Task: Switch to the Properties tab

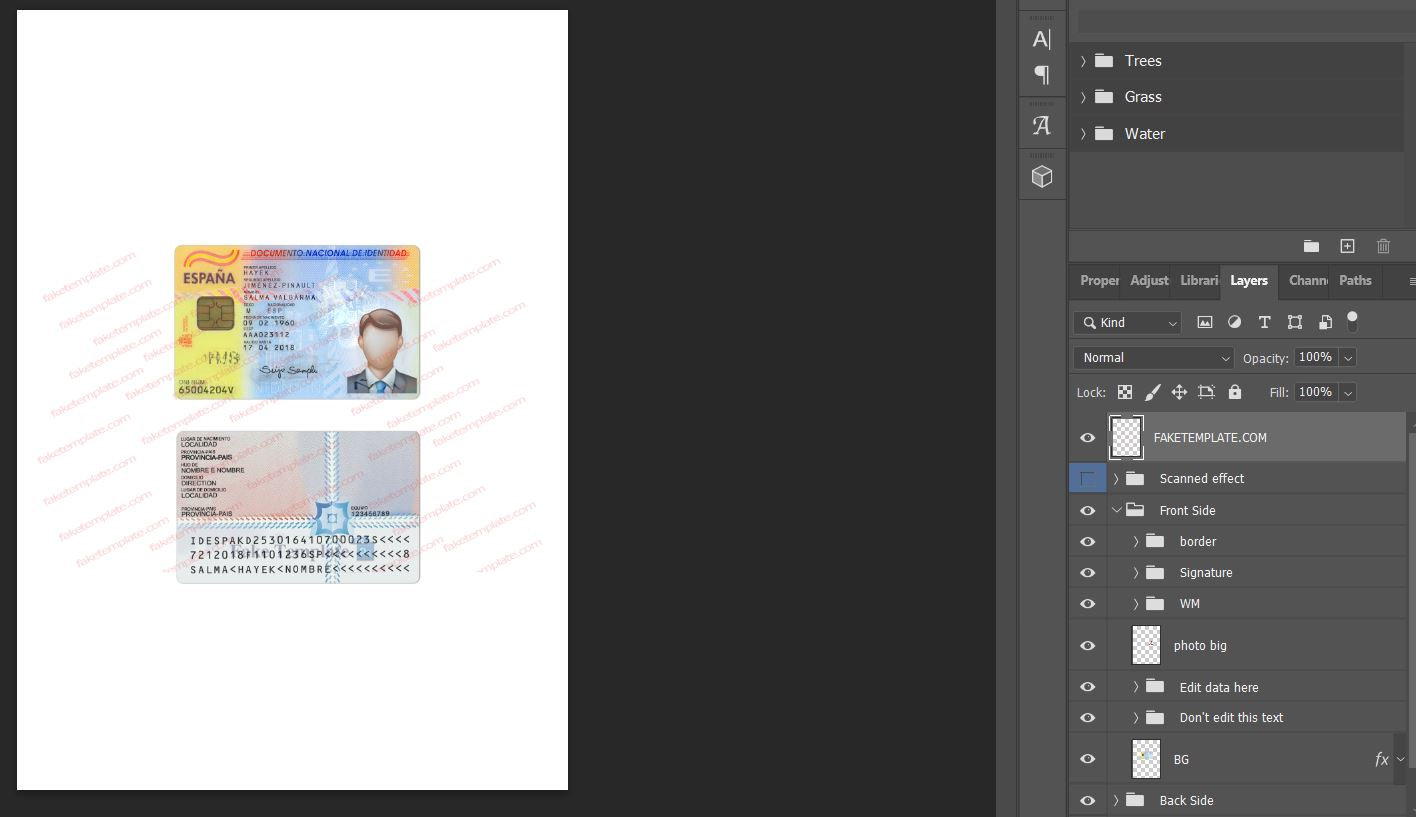Action: (1099, 281)
